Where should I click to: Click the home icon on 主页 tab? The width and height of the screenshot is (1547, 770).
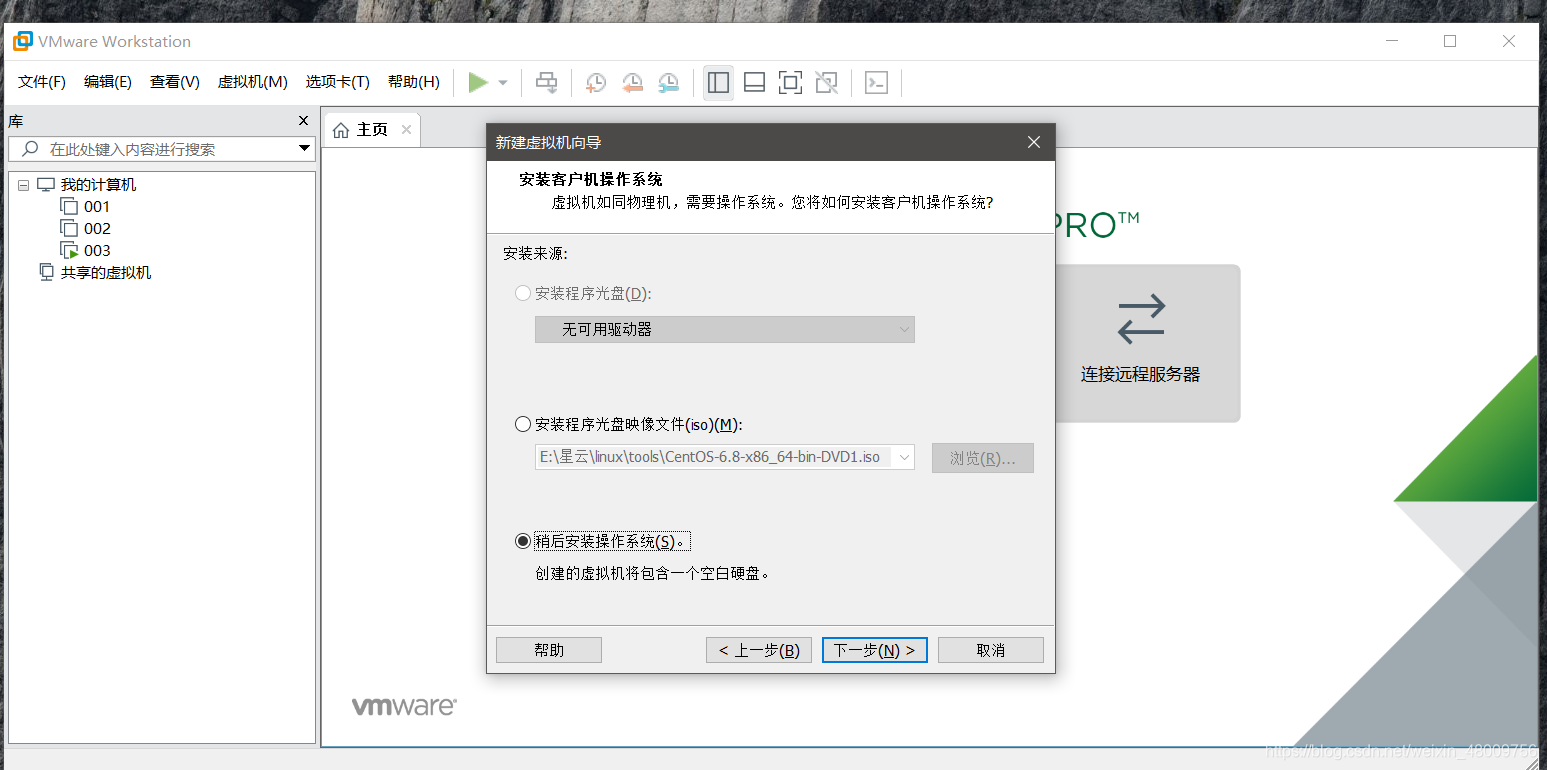click(341, 130)
